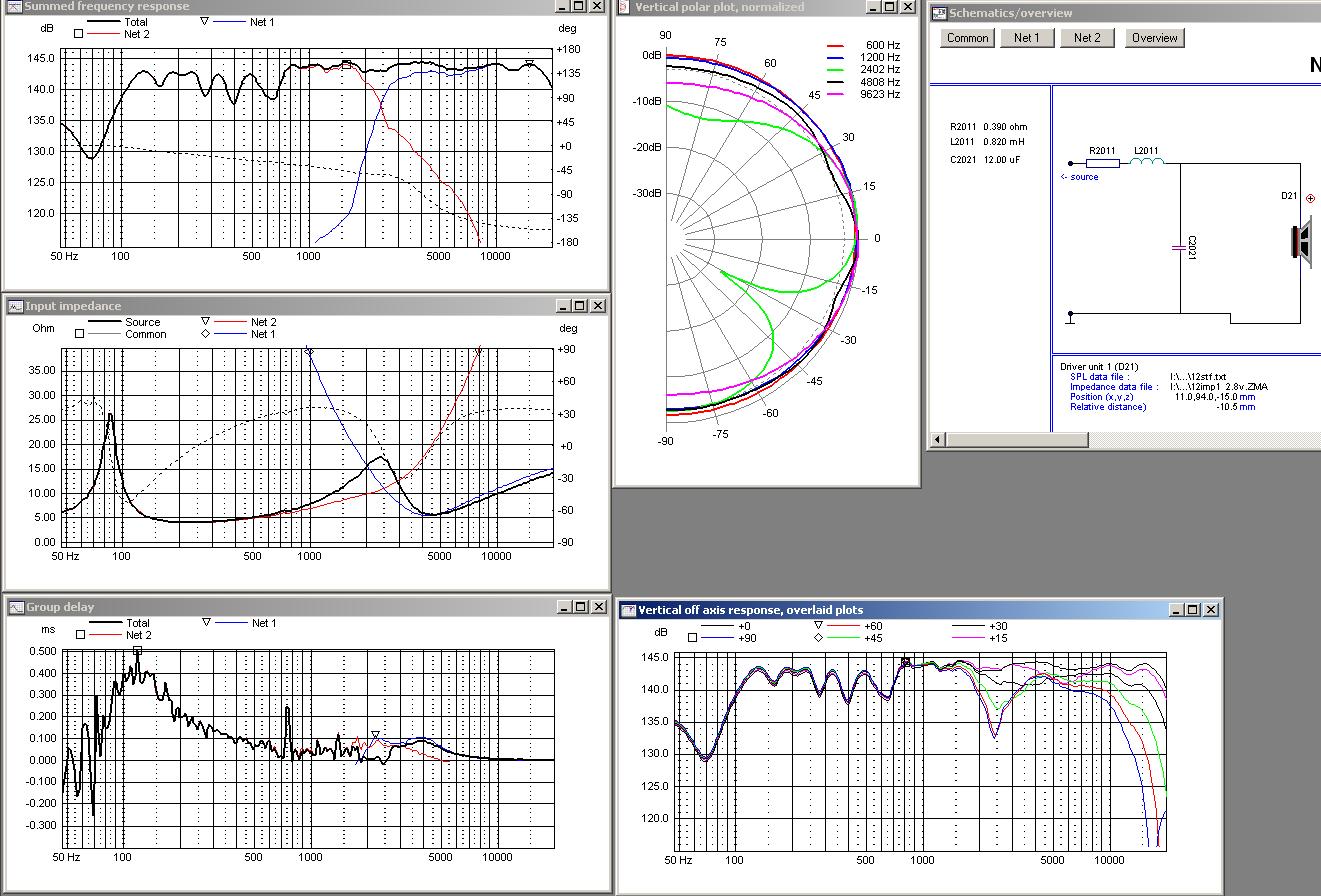Open the Schematics/overview window's title icon
Viewport: 1321px width, 896px height.
click(x=939, y=13)
